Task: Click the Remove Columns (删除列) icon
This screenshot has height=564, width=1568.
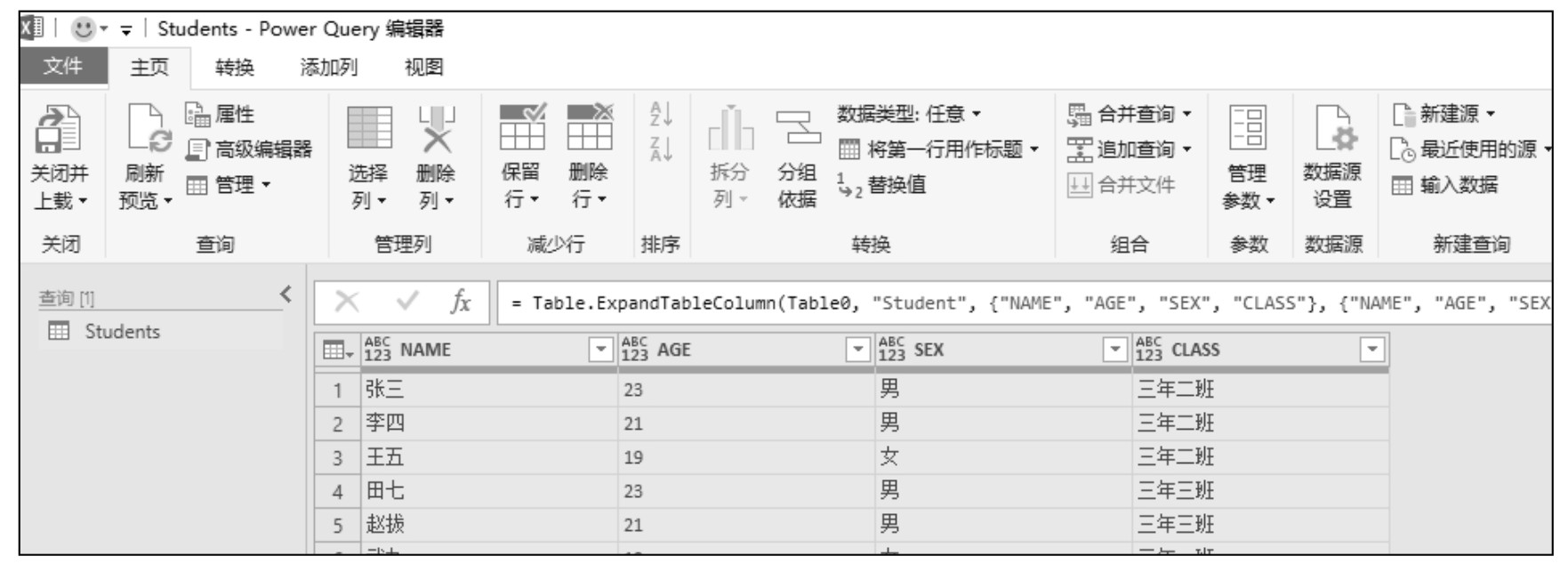Action: (436, 129)
